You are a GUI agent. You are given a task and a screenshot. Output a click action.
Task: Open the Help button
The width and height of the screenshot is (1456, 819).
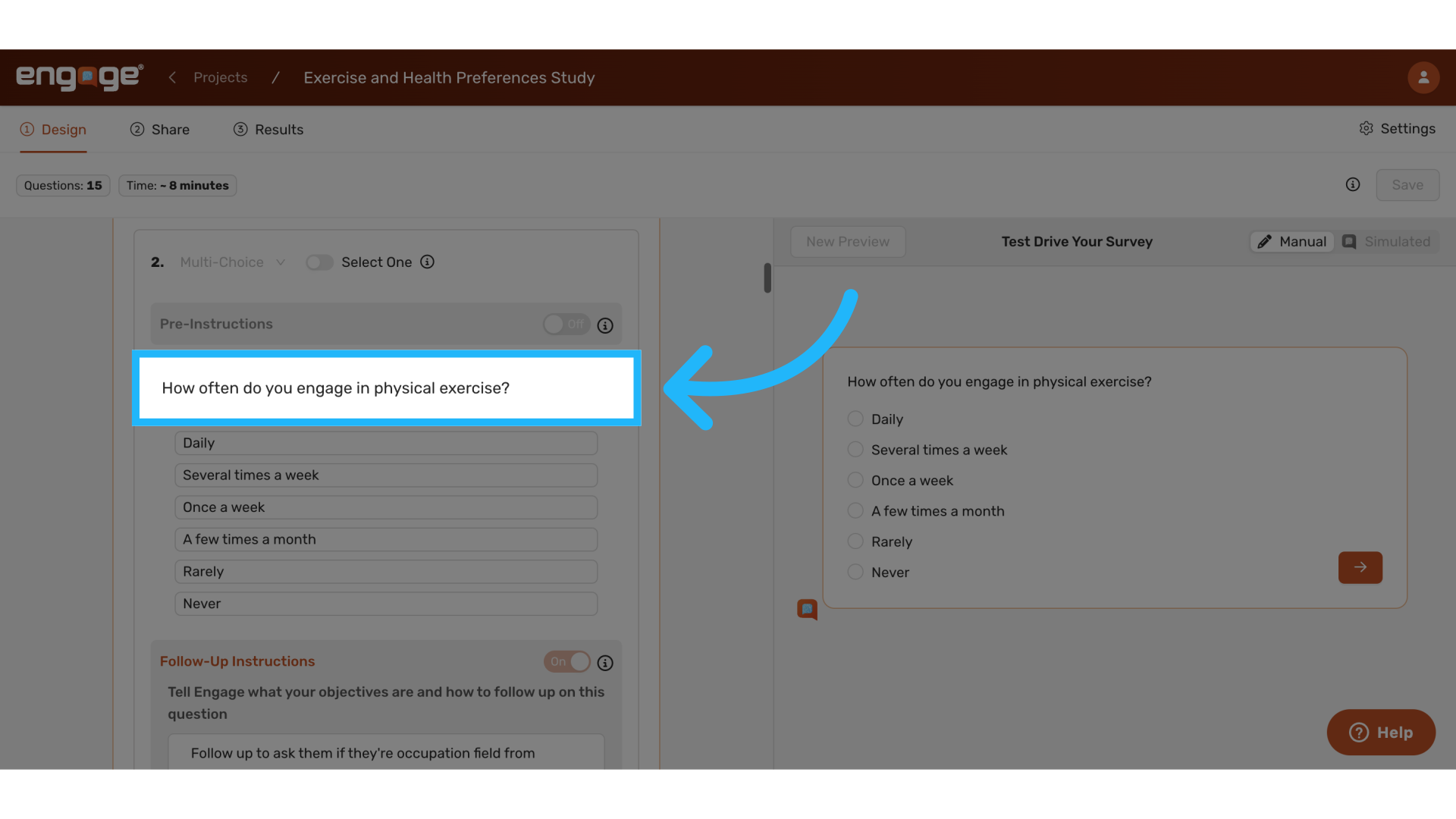[x=1381, y=733]
